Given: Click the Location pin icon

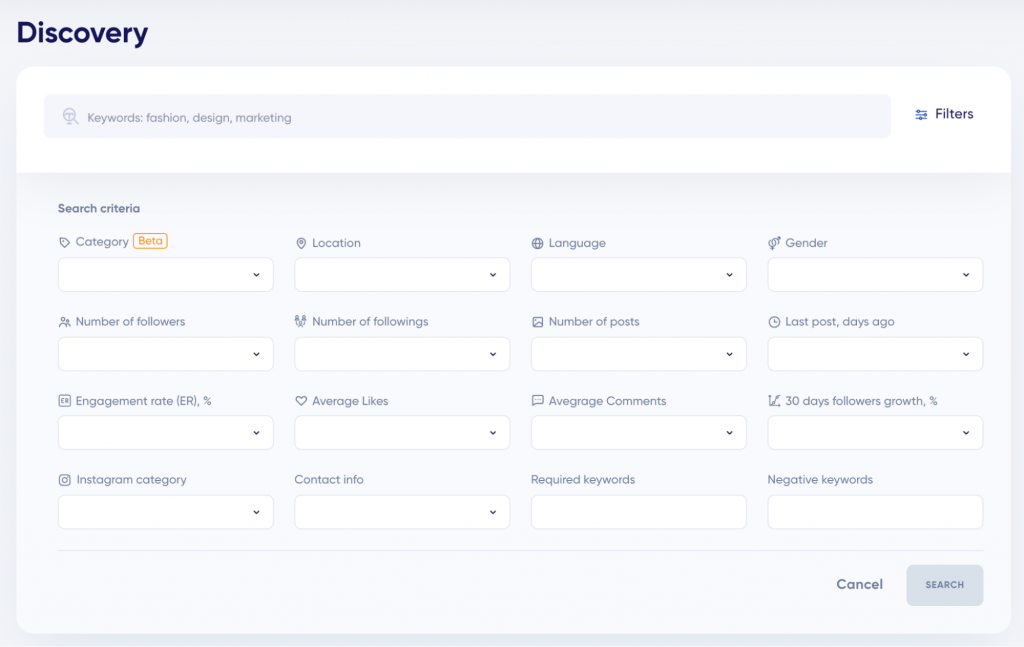Looking at the screenshot, I should [301, 243].
